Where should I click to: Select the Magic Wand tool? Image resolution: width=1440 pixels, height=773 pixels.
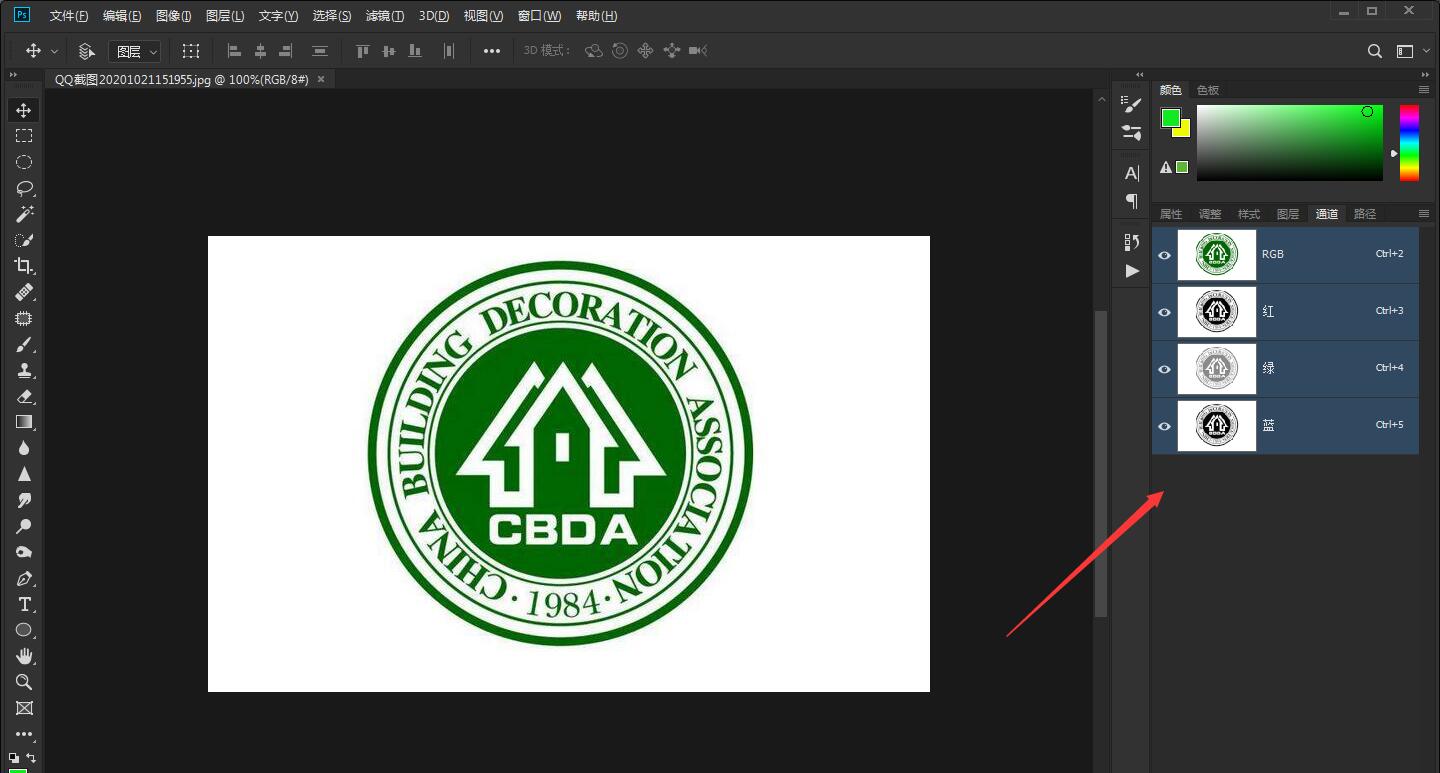(x=24, y=214)
